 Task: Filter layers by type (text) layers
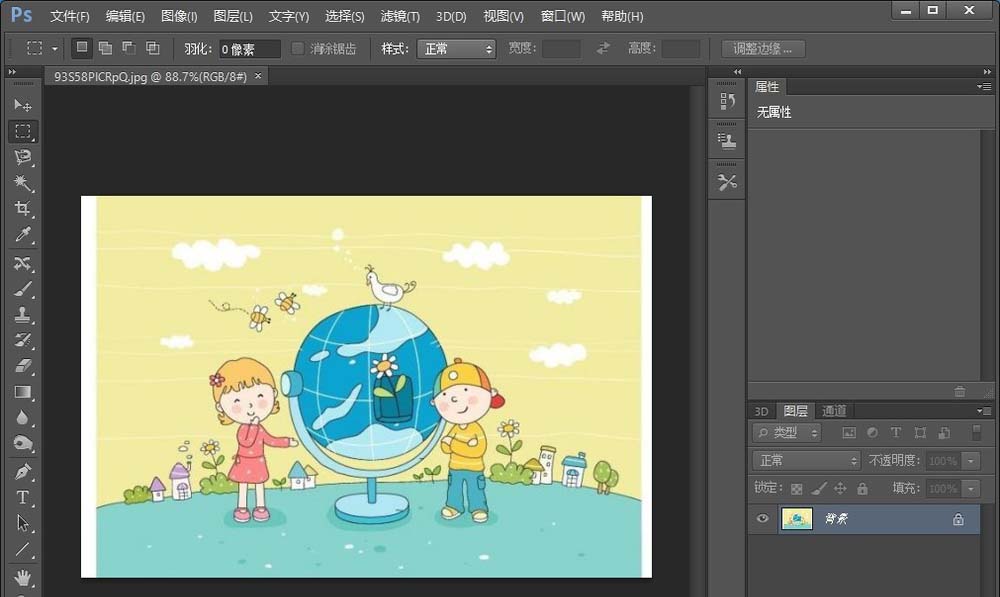(896, 432)
